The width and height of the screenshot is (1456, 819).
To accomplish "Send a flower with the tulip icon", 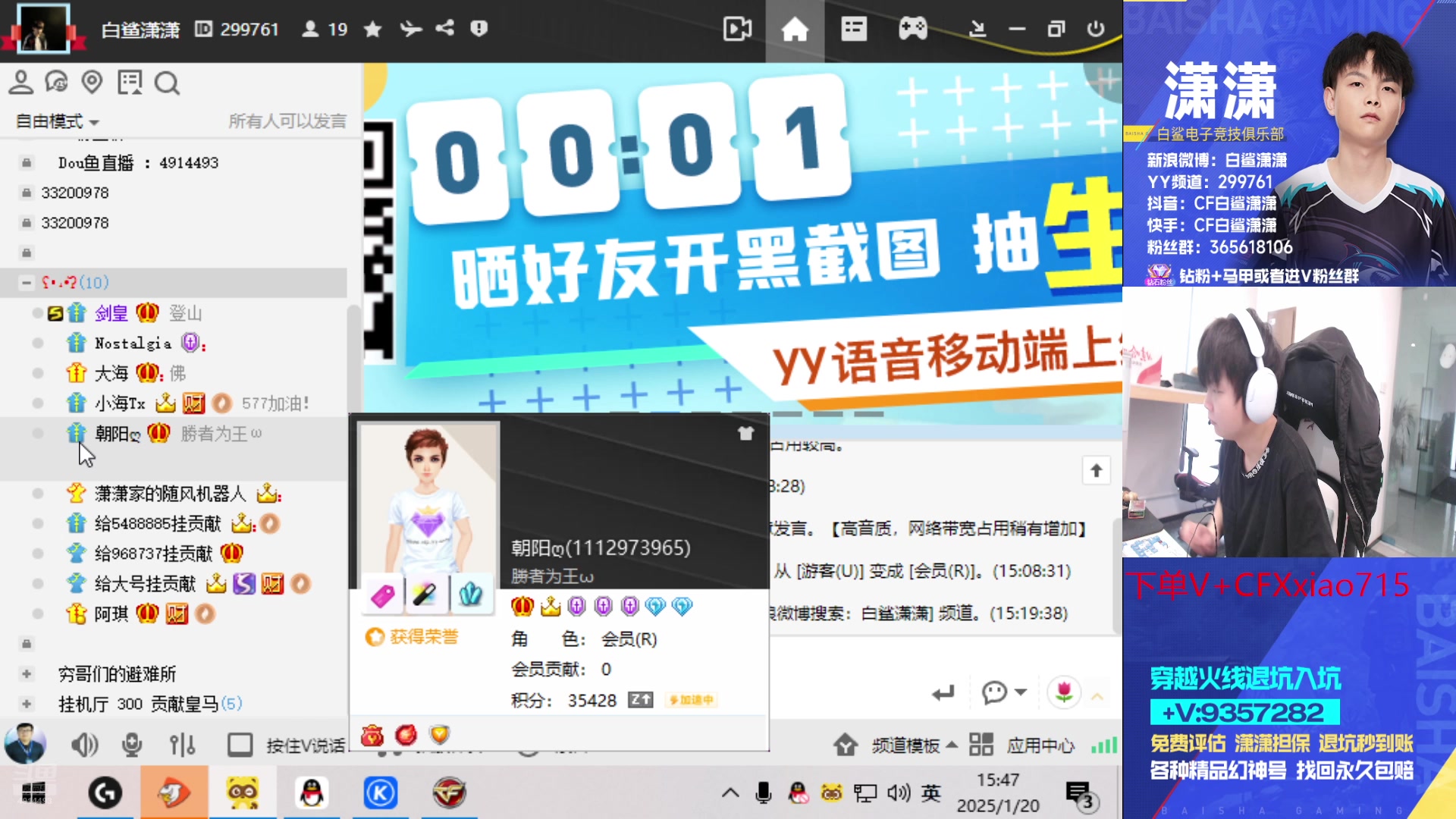I will [1064, 692].
